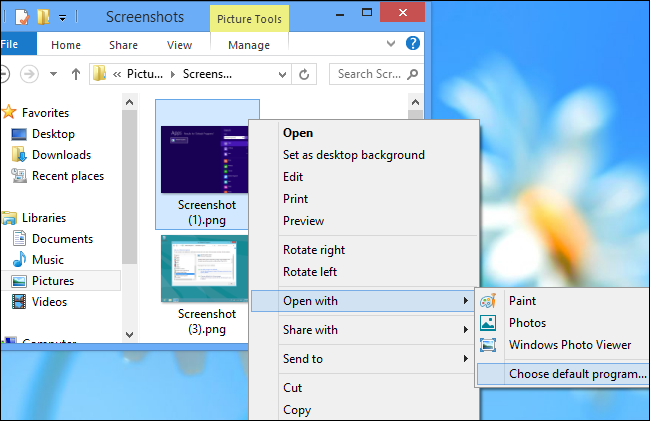Click the Pictu... breadcrumb in address bar
Screen dimensions: 650x421
(144, 74)
